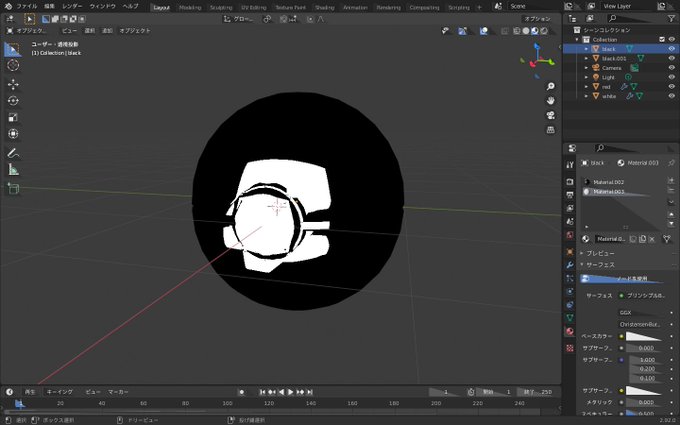The image size is (680, 425).
Task: Hide the red object in the outliner
Action: [672, 87]
